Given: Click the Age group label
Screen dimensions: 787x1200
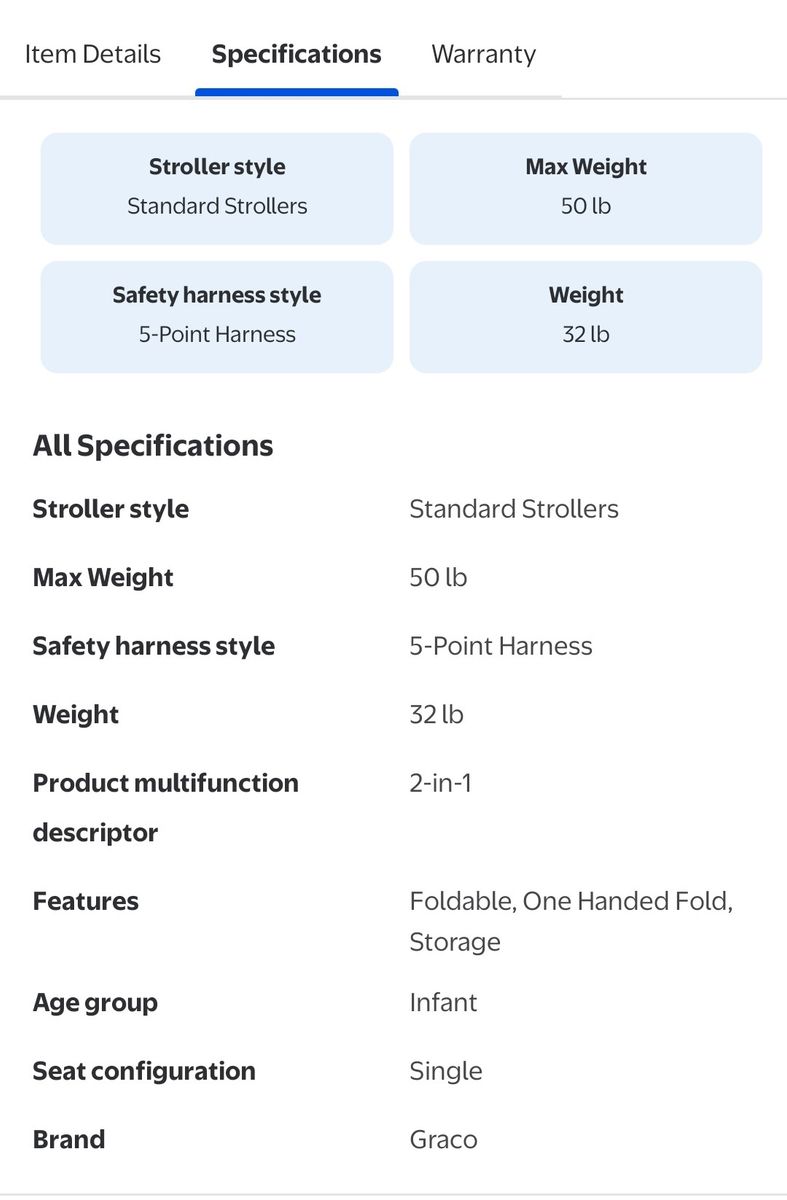Looking at the screenshot, I should [x=95, y=1002].
